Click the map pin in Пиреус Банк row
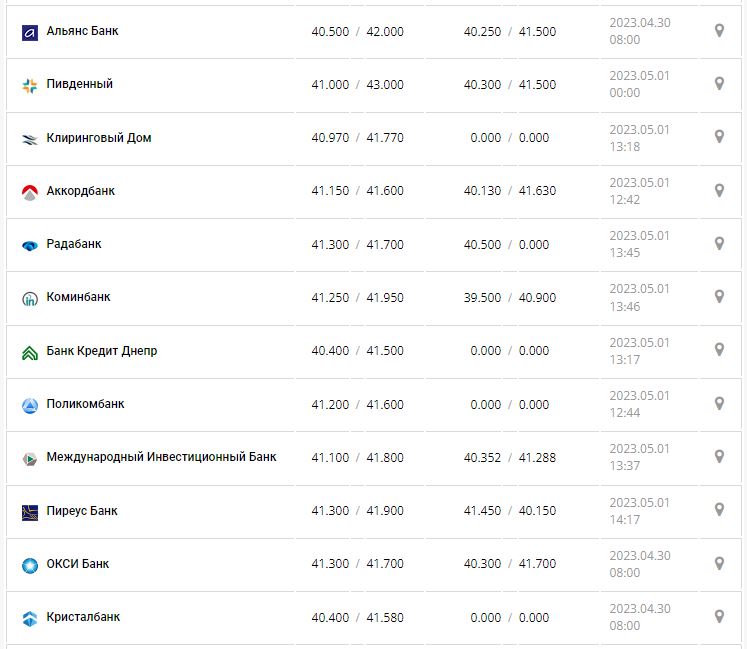747x649 pixels. (x=719, y=510)
